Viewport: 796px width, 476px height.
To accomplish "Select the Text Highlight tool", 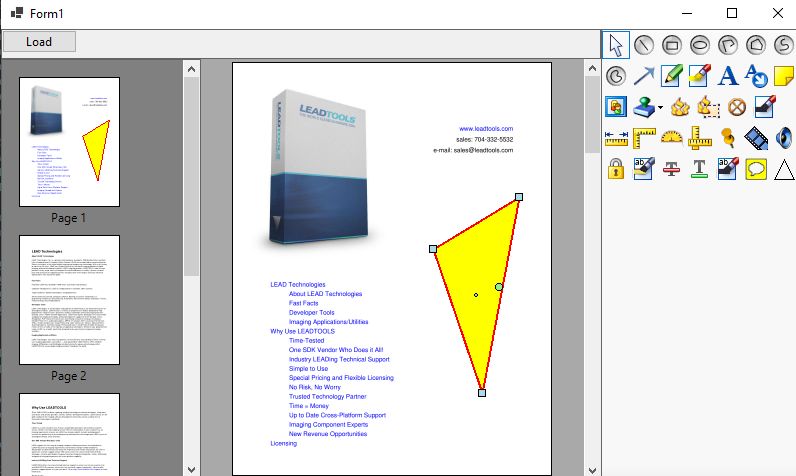I will point(644,169).
